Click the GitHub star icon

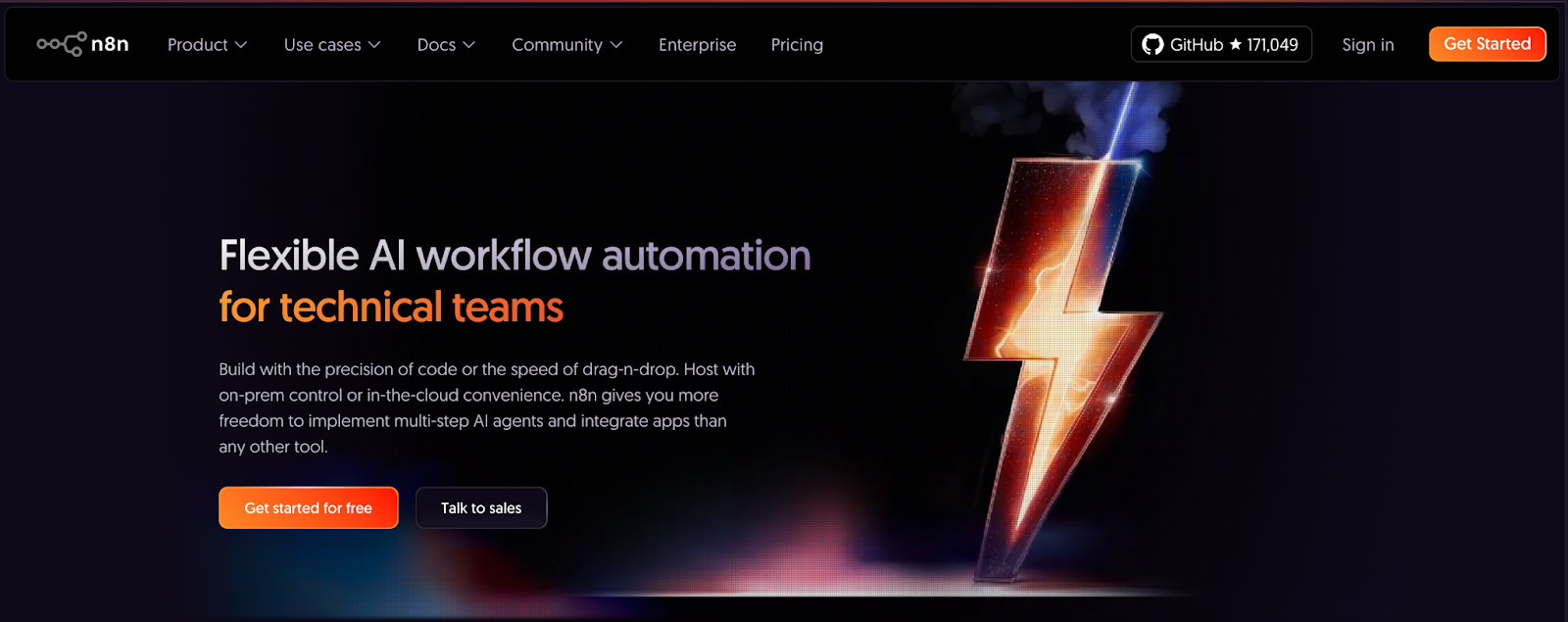coord(1235,44)
